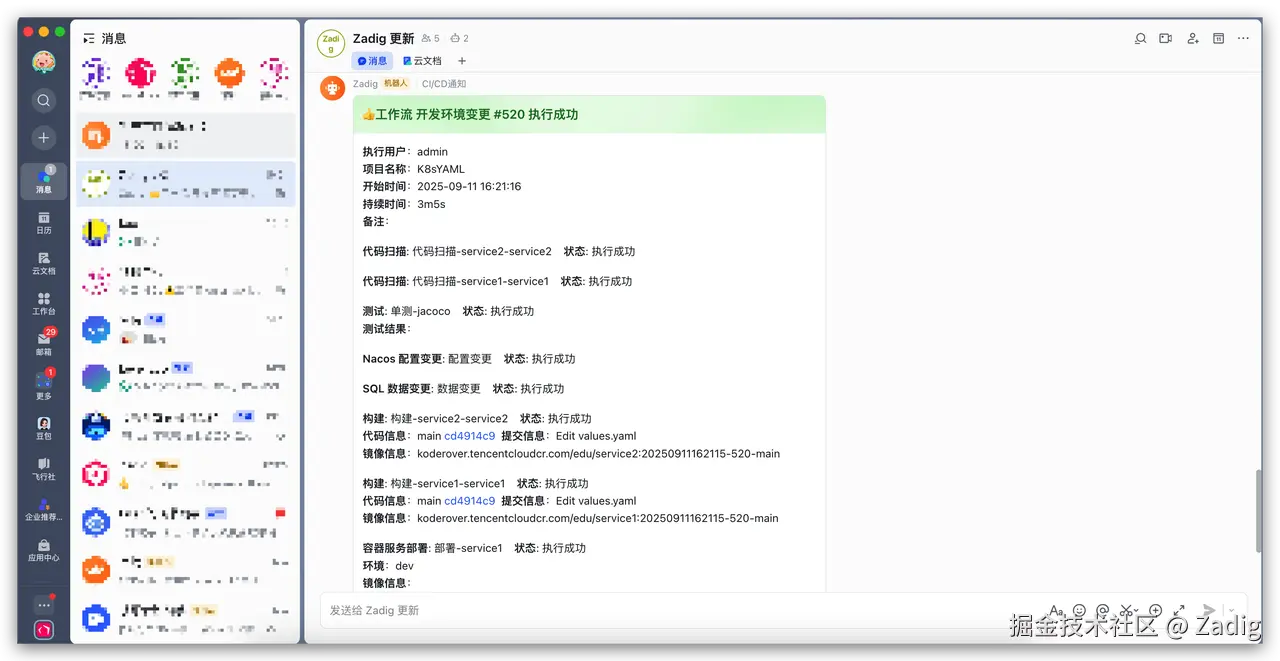The height and width of the screenshot is (661, 1280).
Task: Open the circled plus attachment menu
Action: [1155, 610]
